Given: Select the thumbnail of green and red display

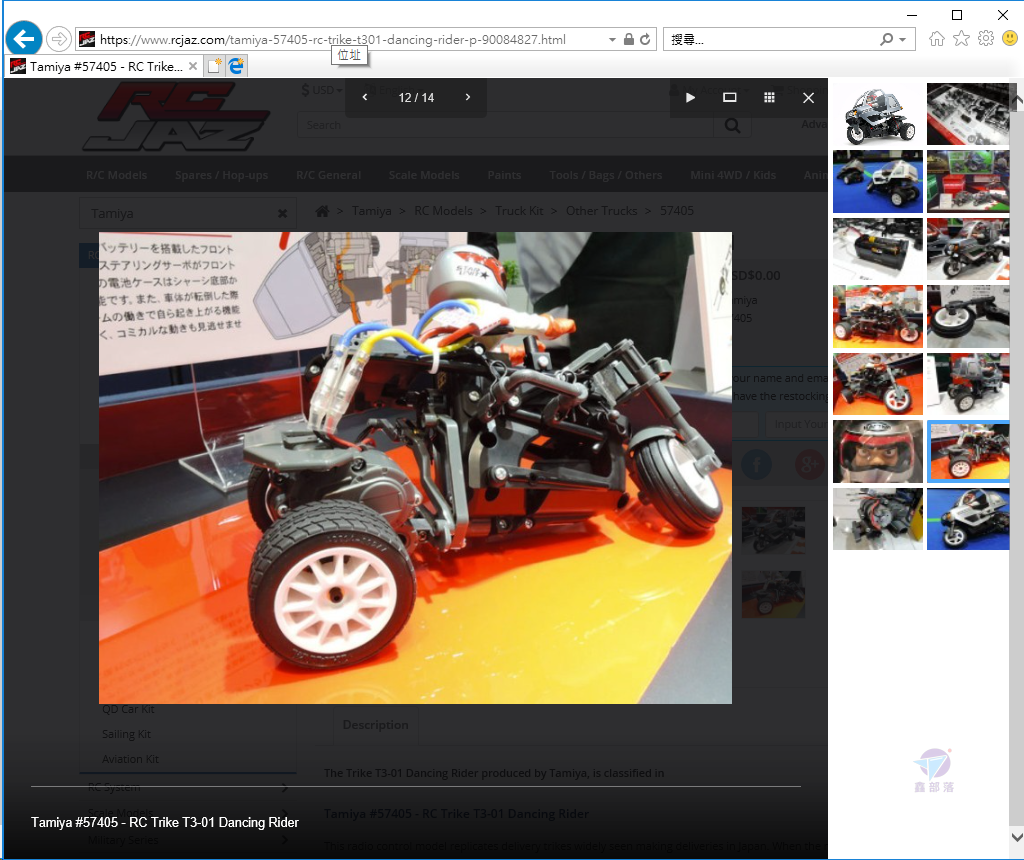Looking at the screenshot, I should pyautogui.click(x=968, y=182).
